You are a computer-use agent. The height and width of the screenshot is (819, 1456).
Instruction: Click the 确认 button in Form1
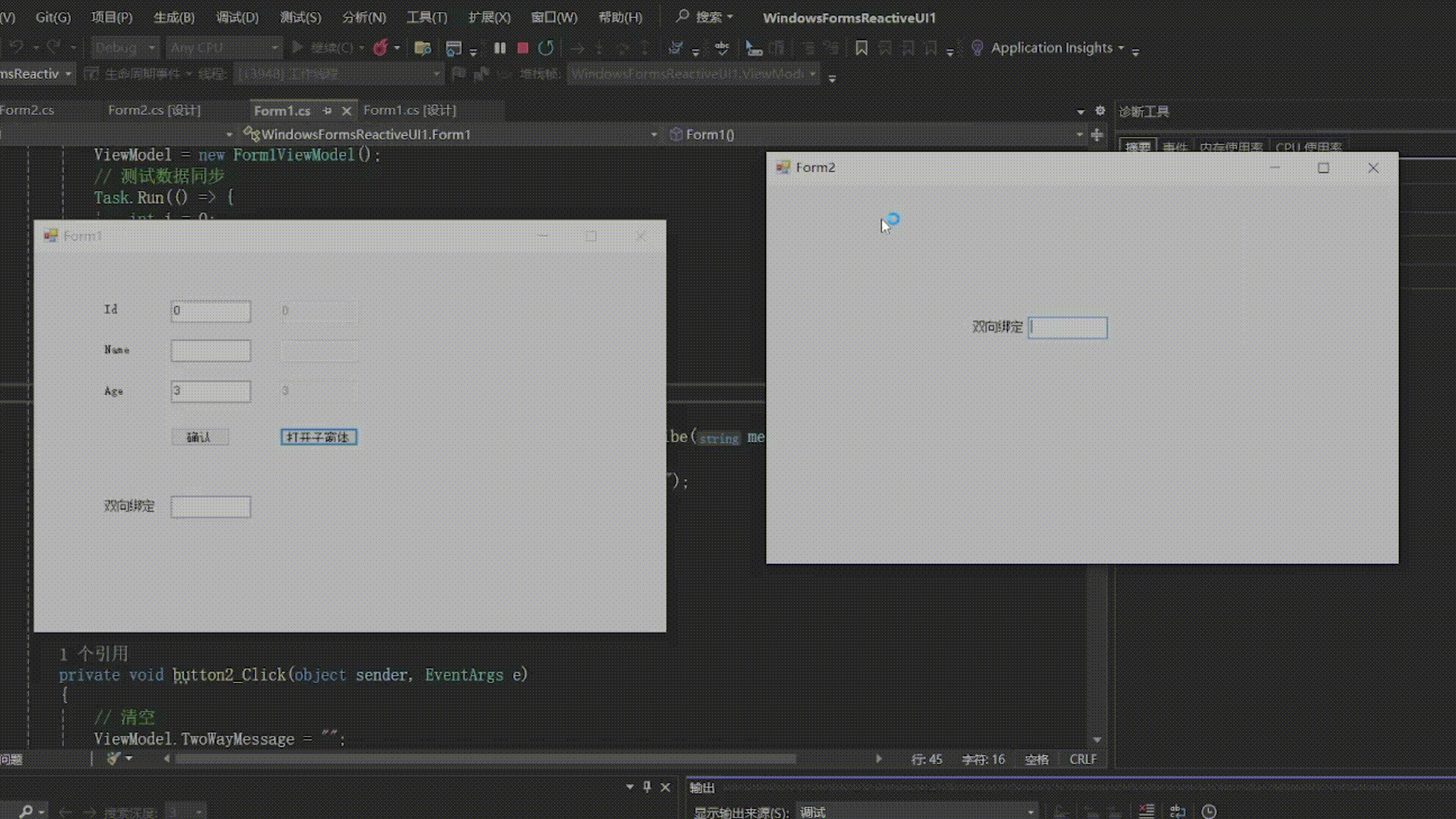199,437
